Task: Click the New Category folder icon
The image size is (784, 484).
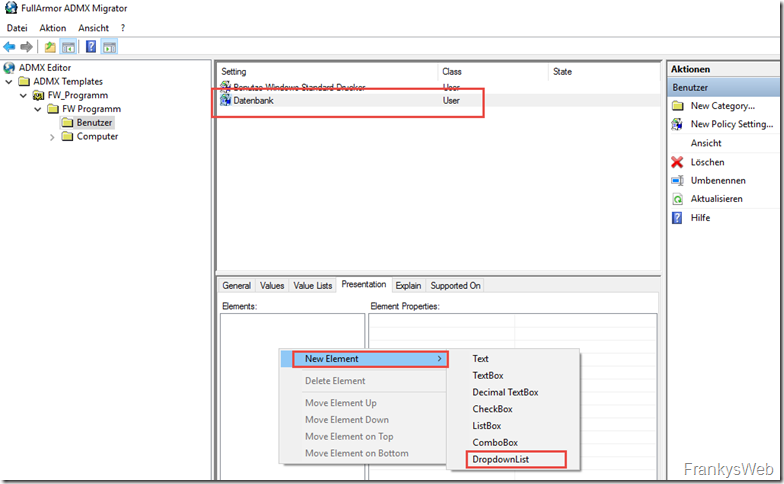Action: (x=678, y=106)
